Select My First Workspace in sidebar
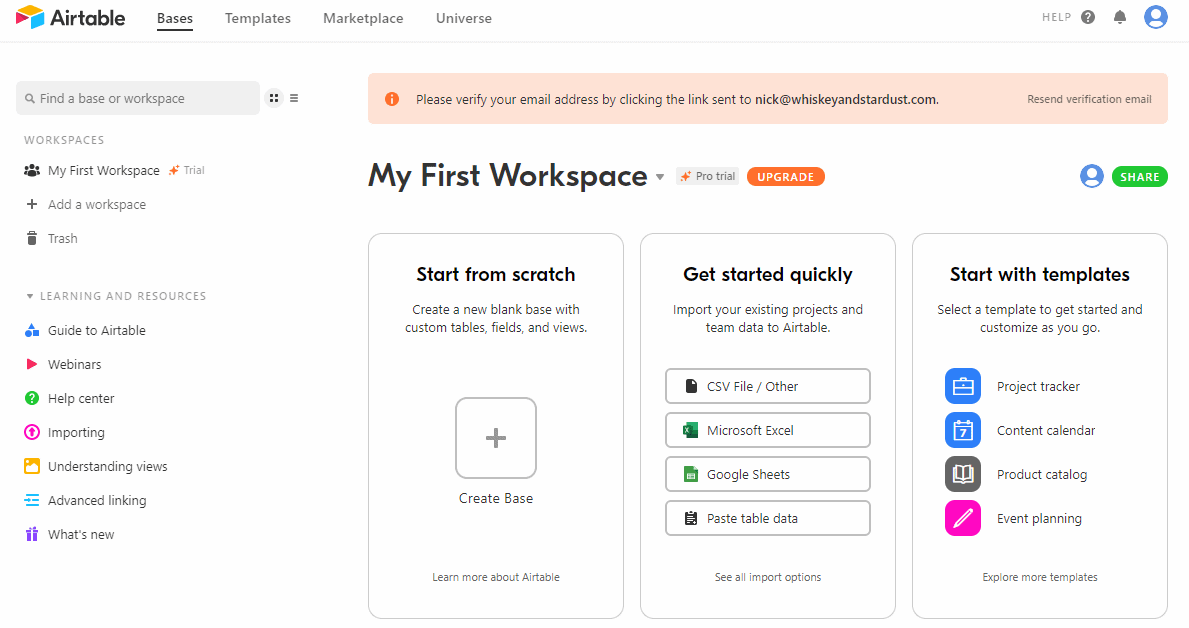 point(104,171)
